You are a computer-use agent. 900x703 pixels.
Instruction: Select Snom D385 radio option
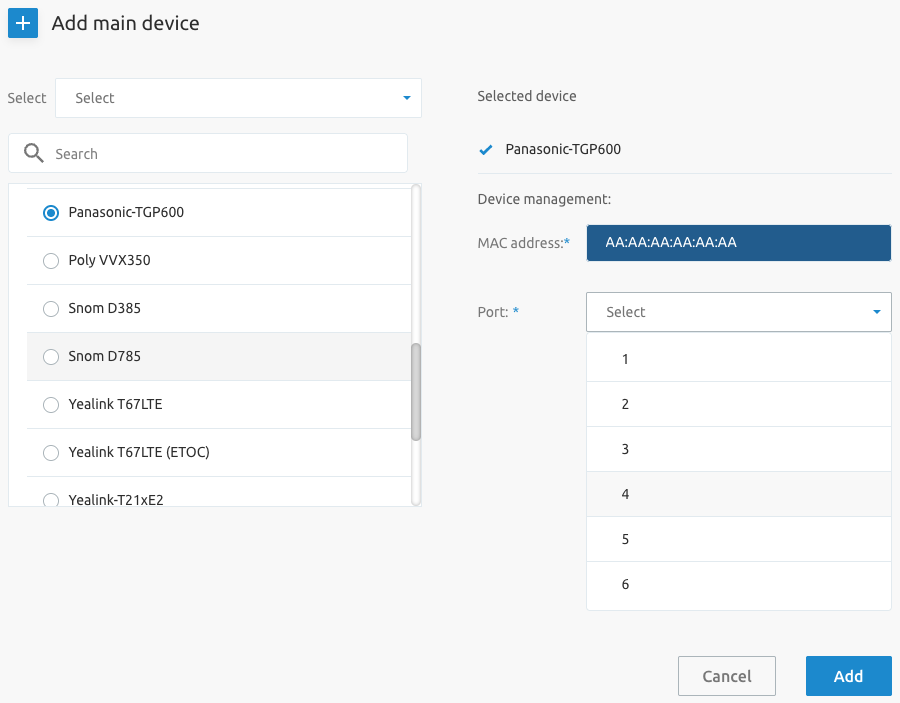(x=51, y=309)
